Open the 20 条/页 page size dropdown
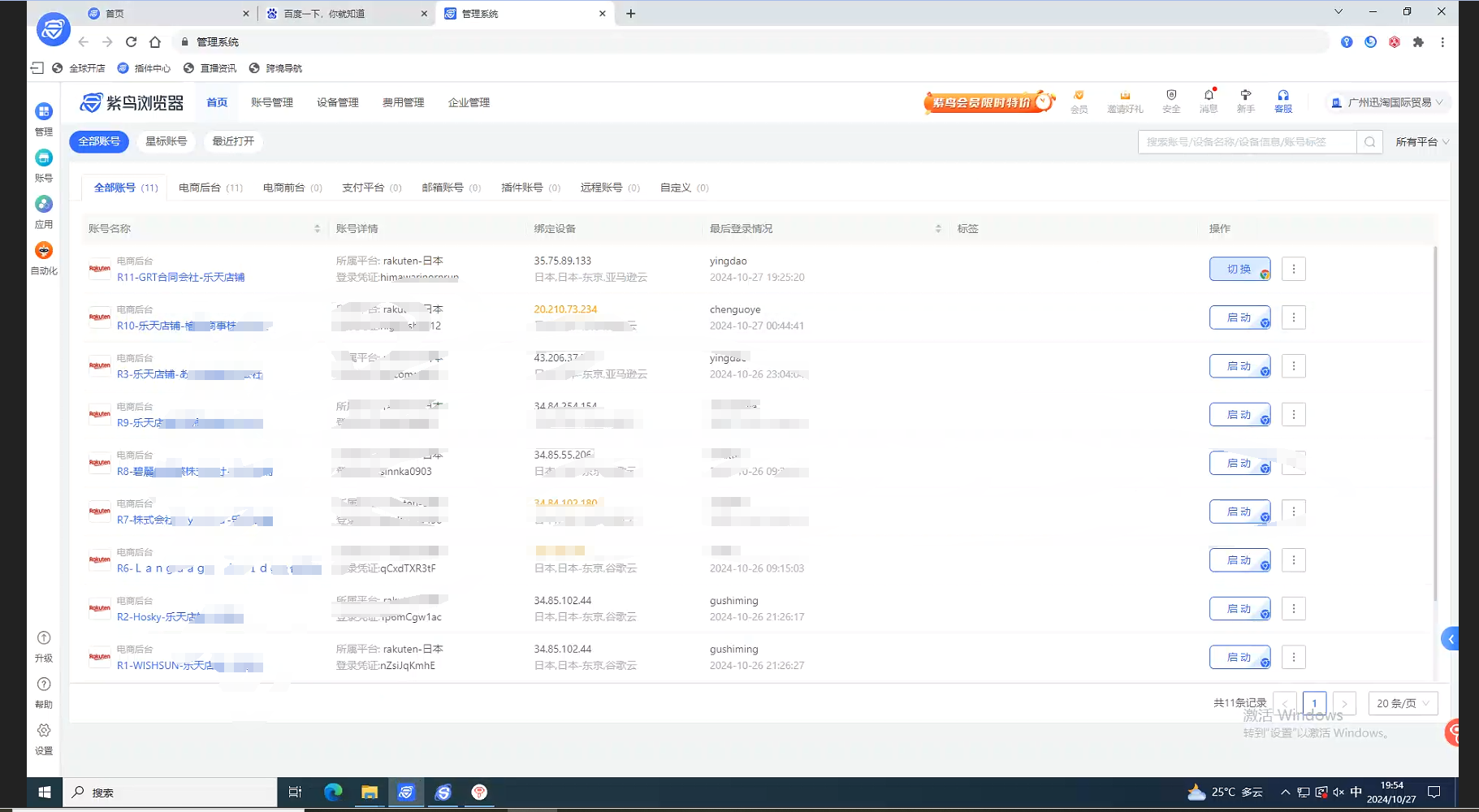This screenshot has width=1479, height=812. (1402, 703)
